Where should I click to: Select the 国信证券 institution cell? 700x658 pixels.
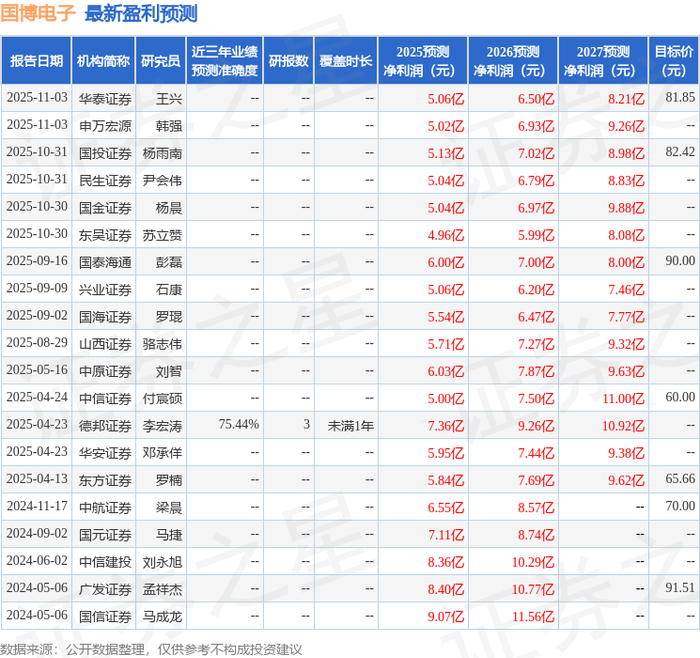coord(105,616)
